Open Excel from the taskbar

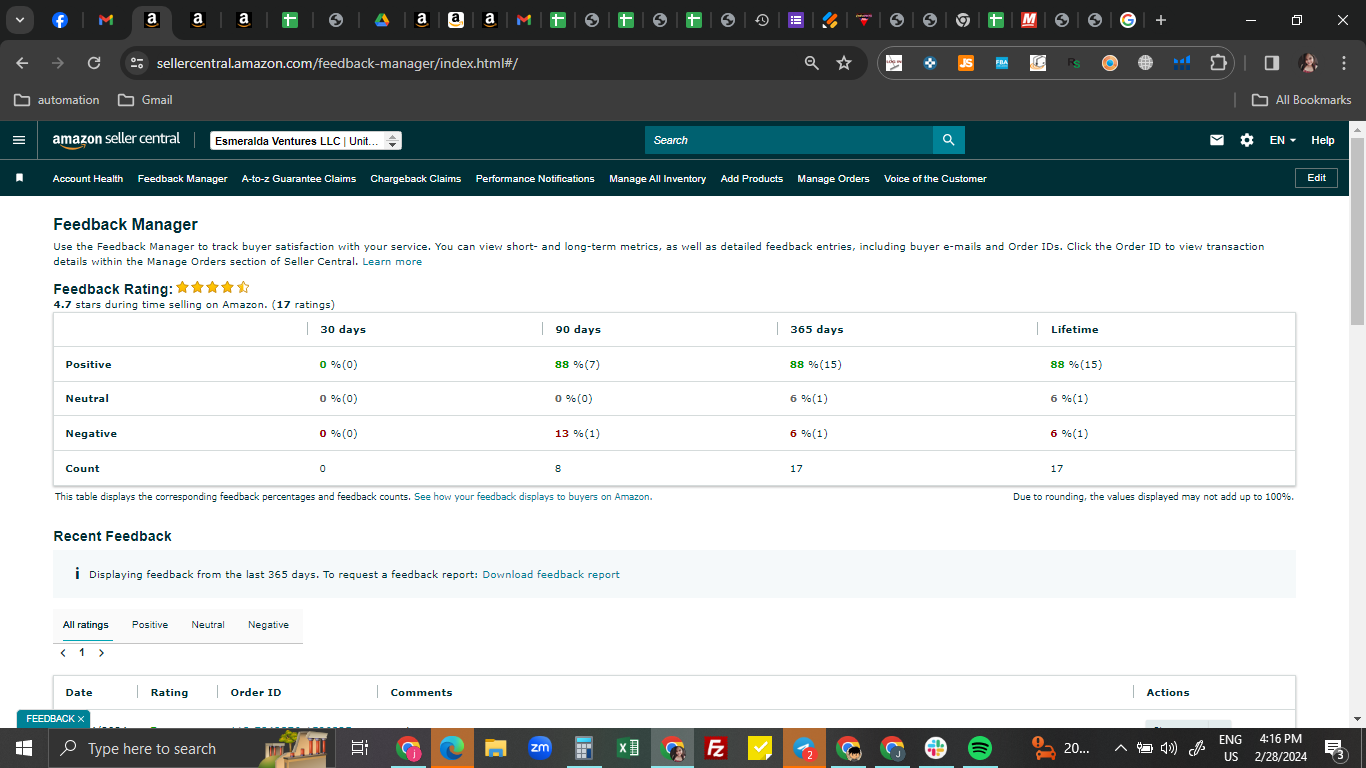pos(628,748)
